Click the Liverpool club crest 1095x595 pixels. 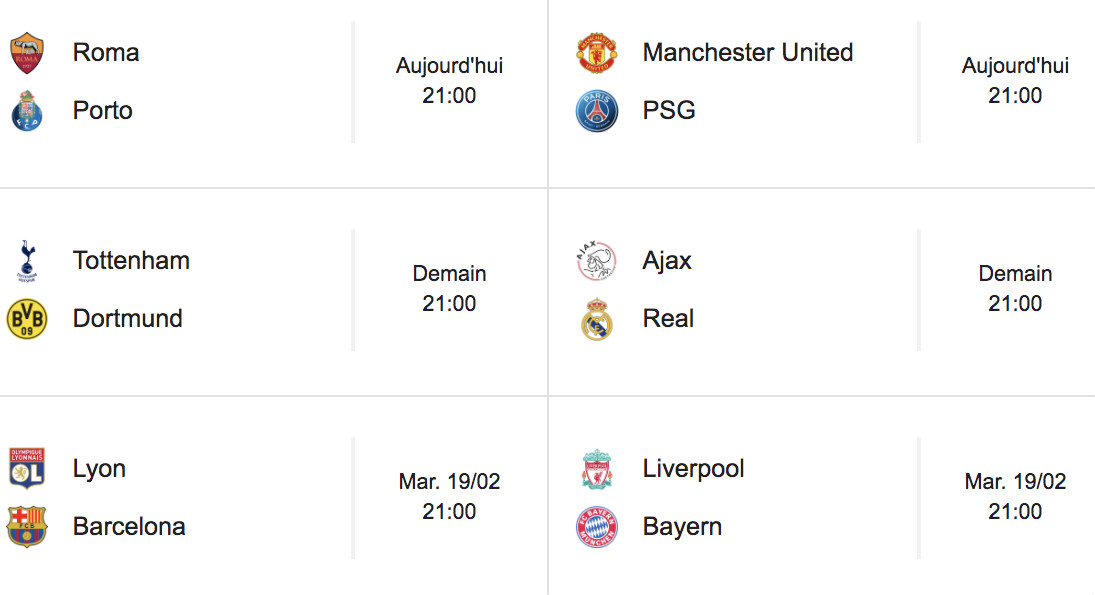[596, 469]
